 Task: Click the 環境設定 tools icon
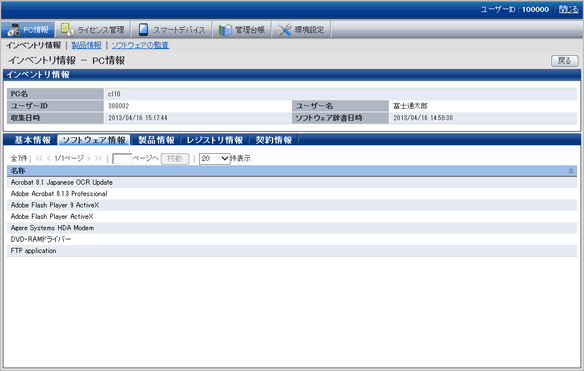coord(285,29)
